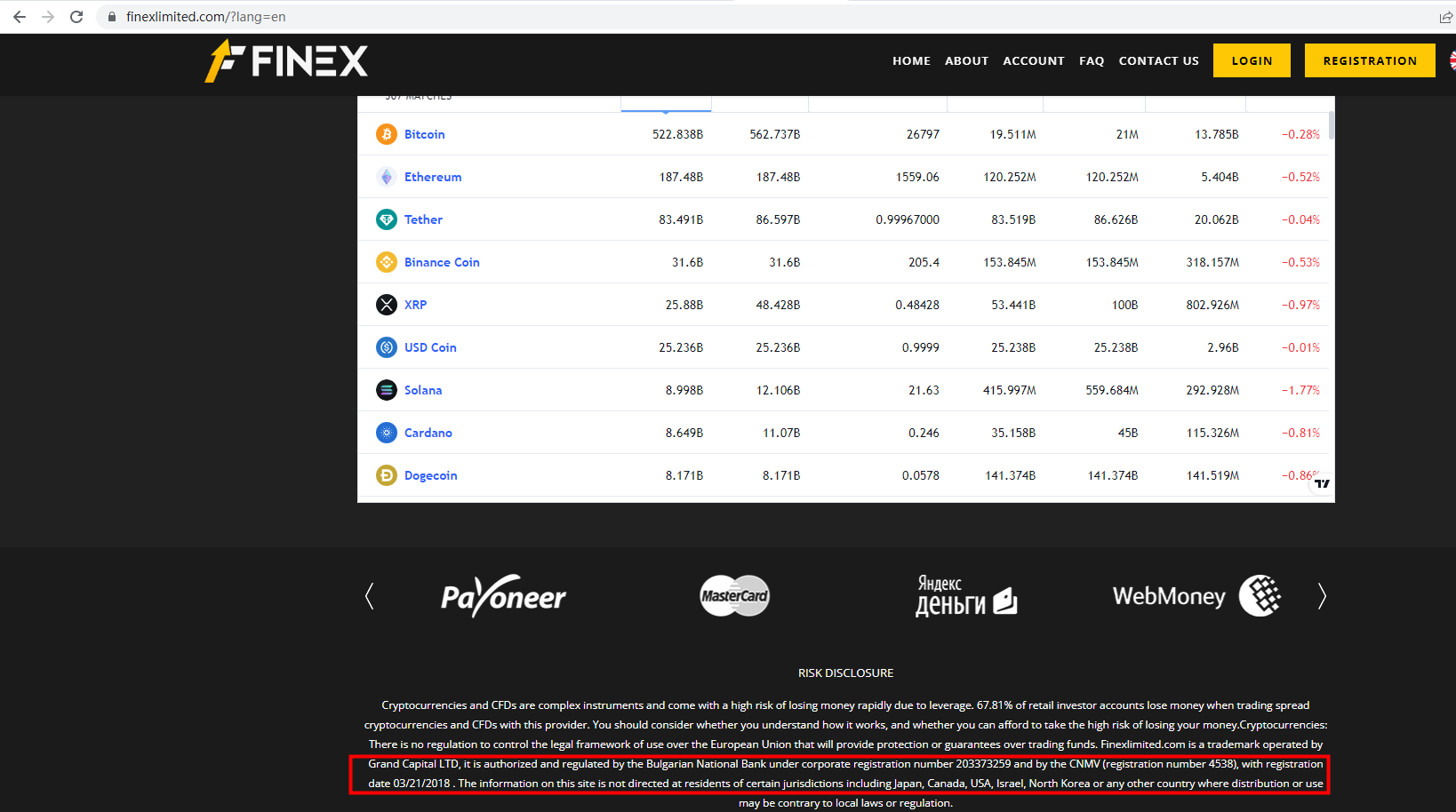The height and width of the screenshot is (812, 1456).
Task: Click the MasterCard payment logo
Action: 734,596
